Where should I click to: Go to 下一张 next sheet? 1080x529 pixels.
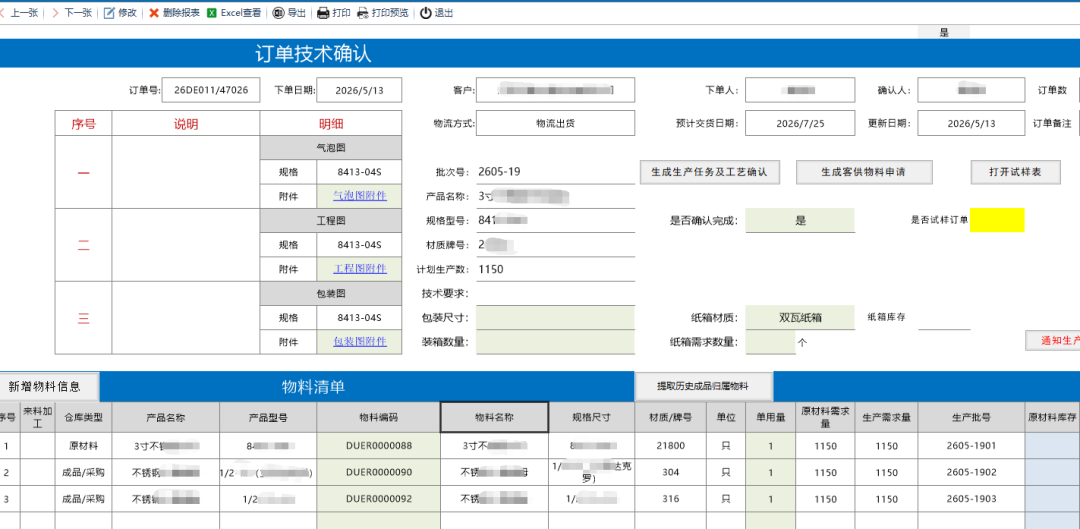[x=78, y=13]
